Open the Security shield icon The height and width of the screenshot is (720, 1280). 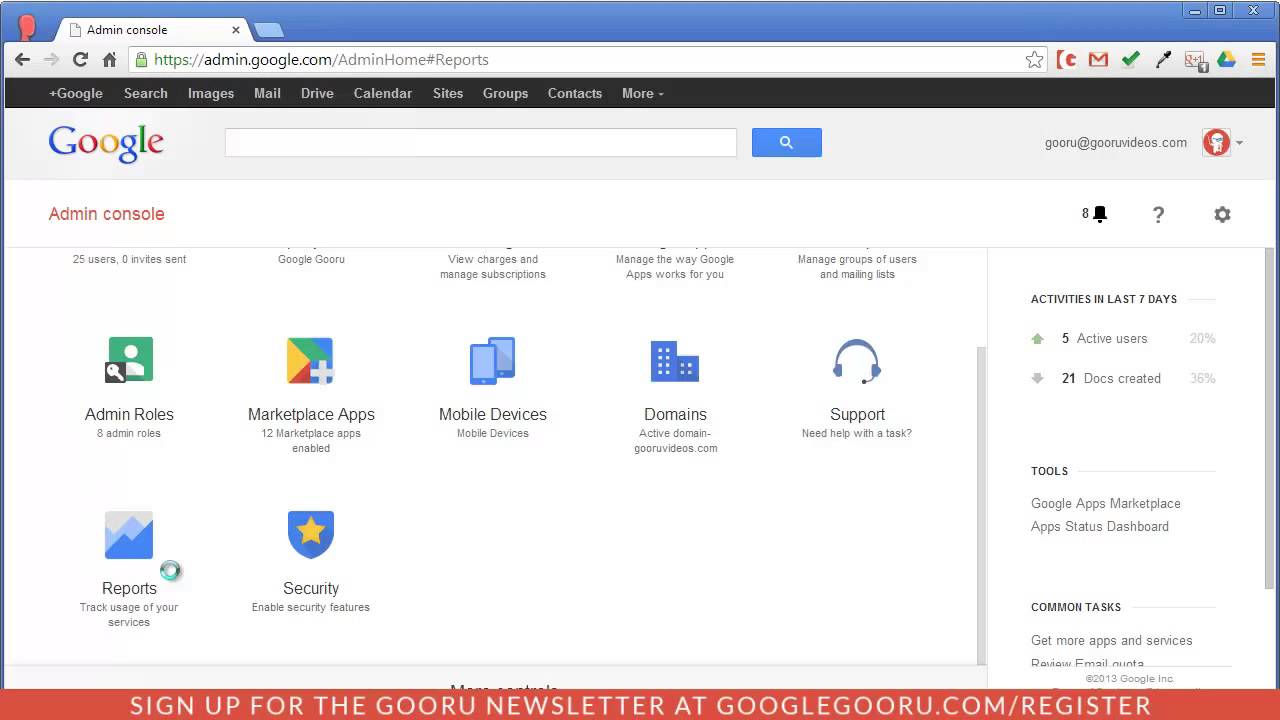point(311,535)
